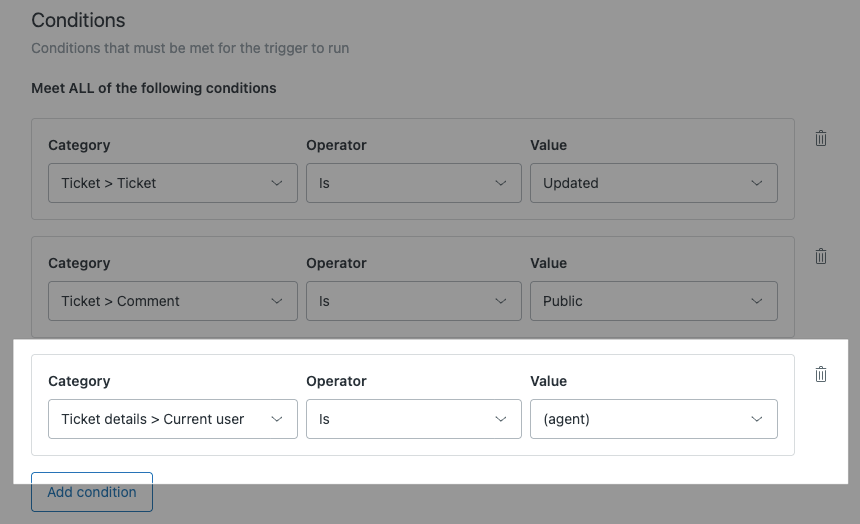
Task: Open Ticket details > Current user dropdown
Action: tap(172, 419)
